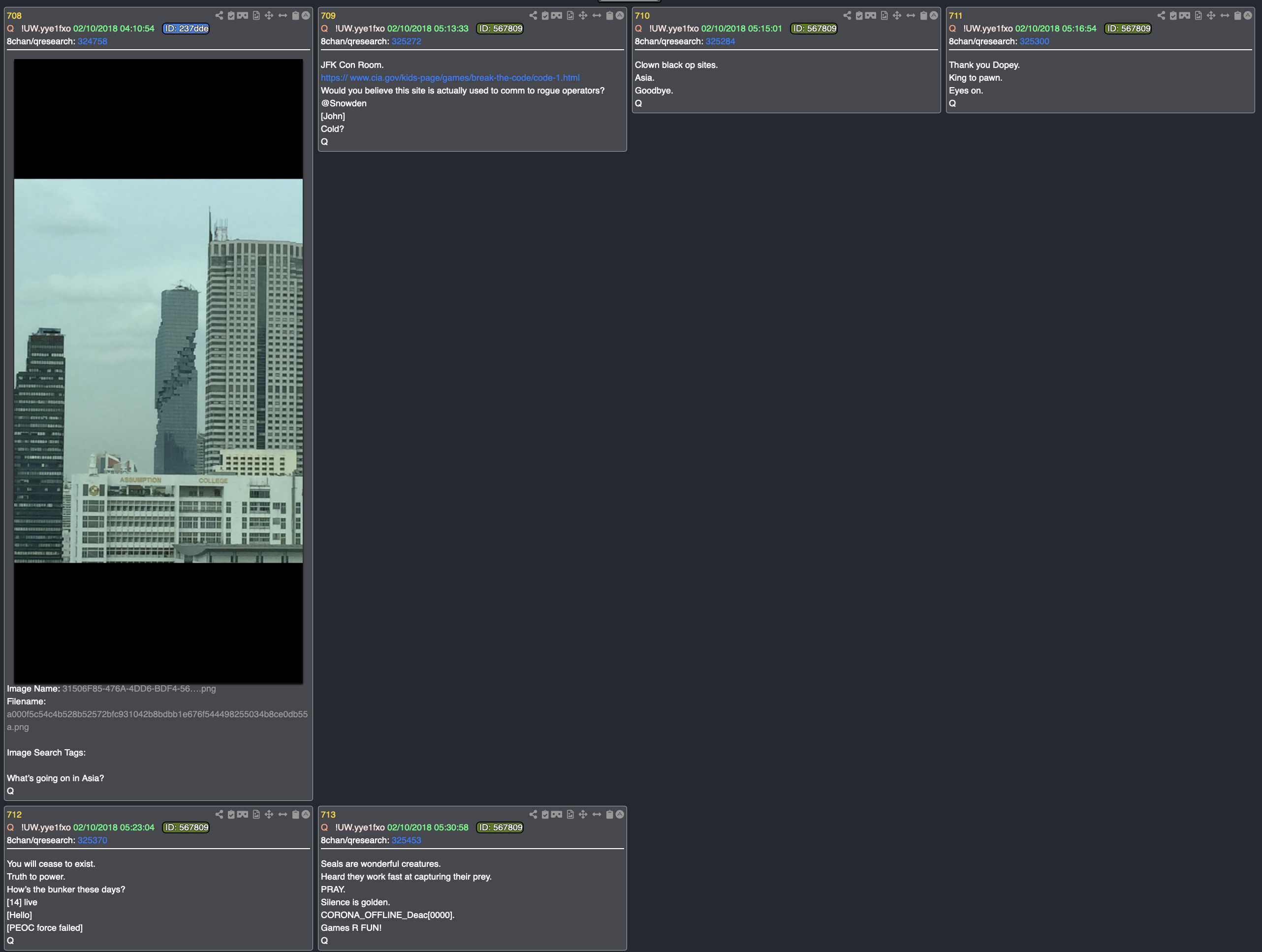Screen dimensions: 1262x952
Task: Click the goggles icon on post 708
Action: 243,15
